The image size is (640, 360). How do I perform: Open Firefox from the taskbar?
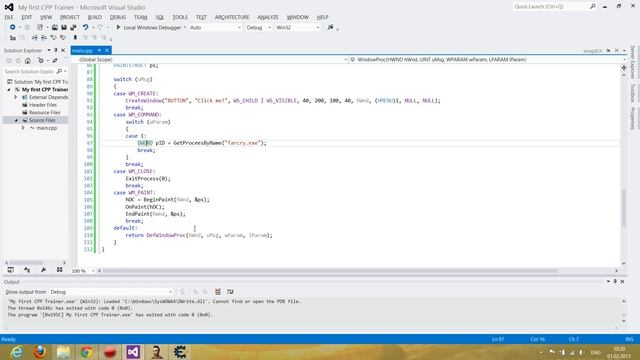point(40,352)
